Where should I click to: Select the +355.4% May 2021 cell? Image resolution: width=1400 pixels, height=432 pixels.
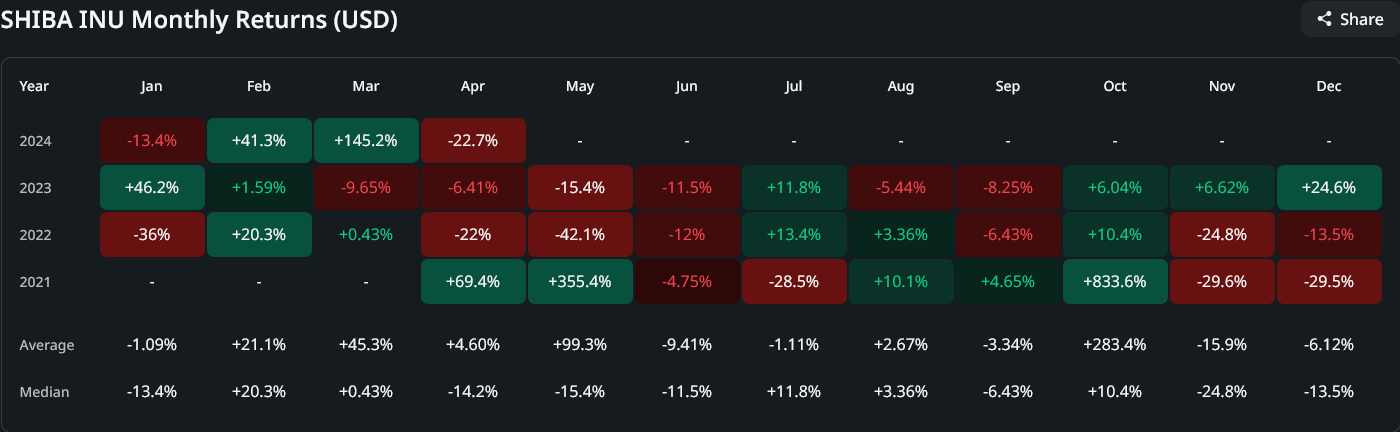[580, 282]
